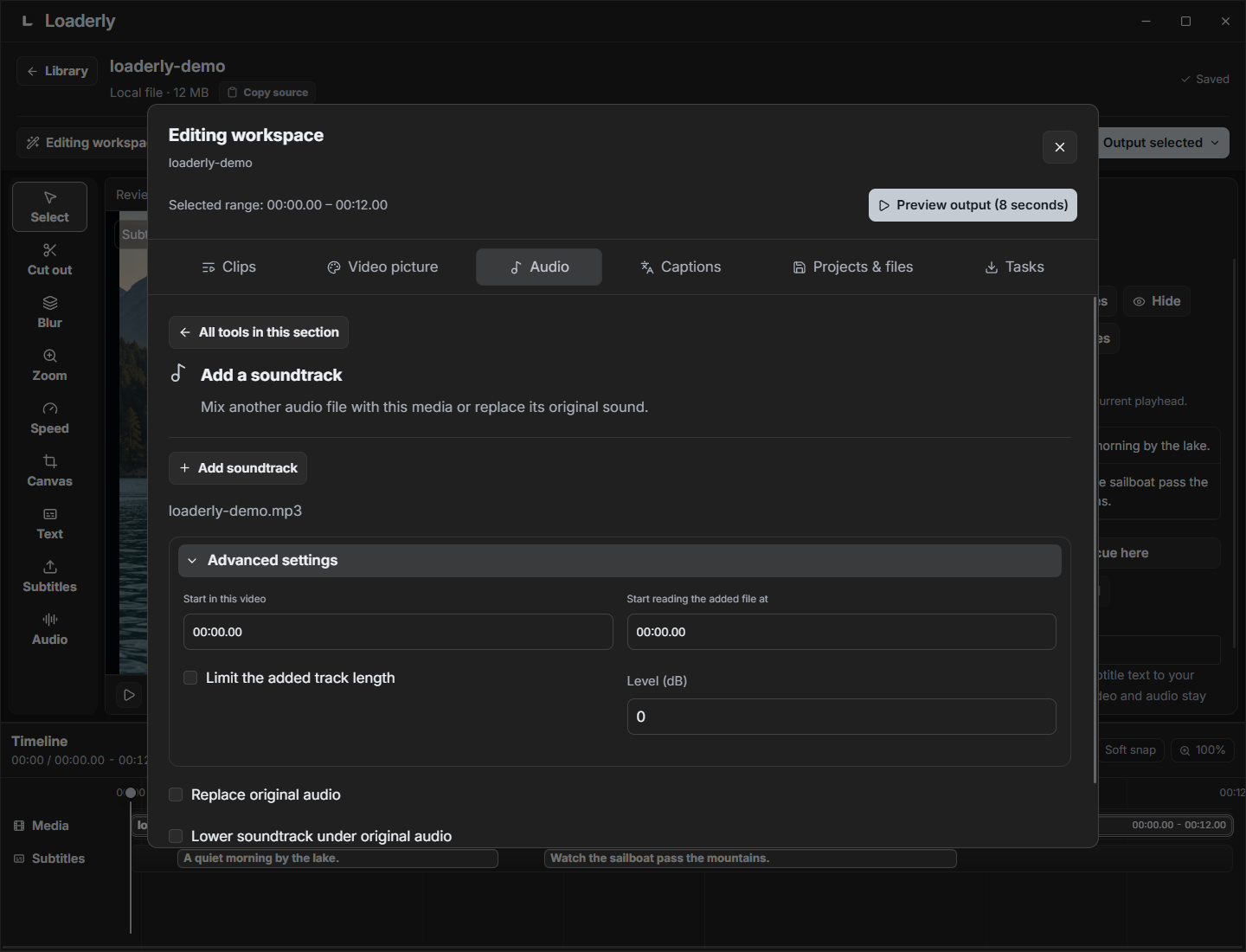Viewport: 1246px width, 952px height.
Task: Choose the Cut out tool
Action: [49, 260]
